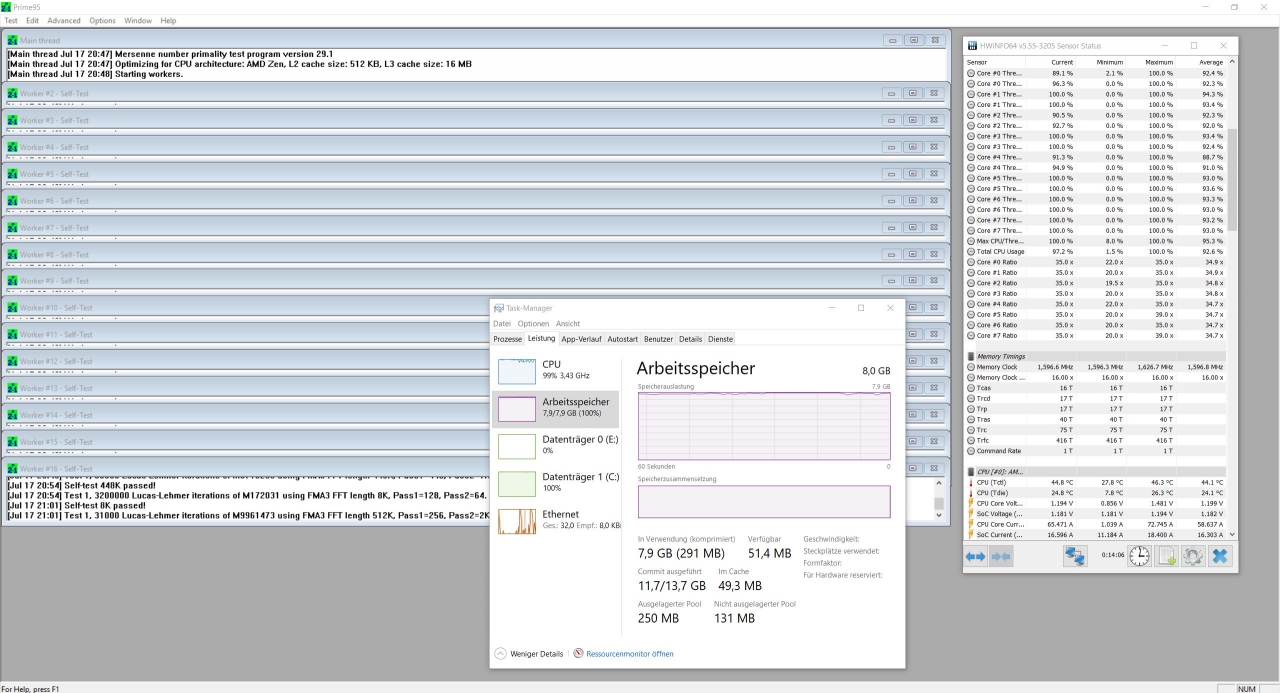Collapse Task Manager with Weniger Details

529,653
